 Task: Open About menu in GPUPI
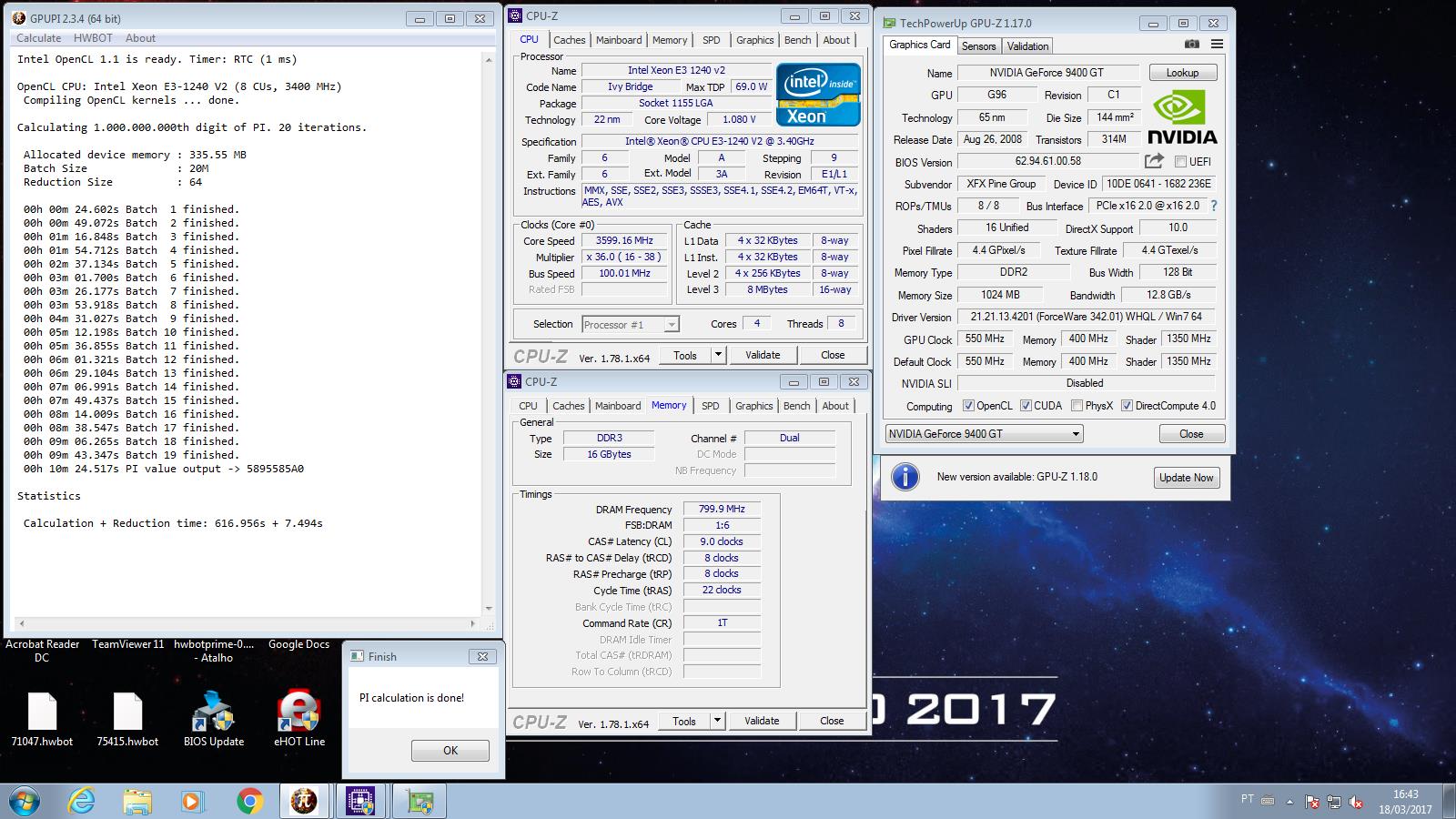click(x=140, y=38)
